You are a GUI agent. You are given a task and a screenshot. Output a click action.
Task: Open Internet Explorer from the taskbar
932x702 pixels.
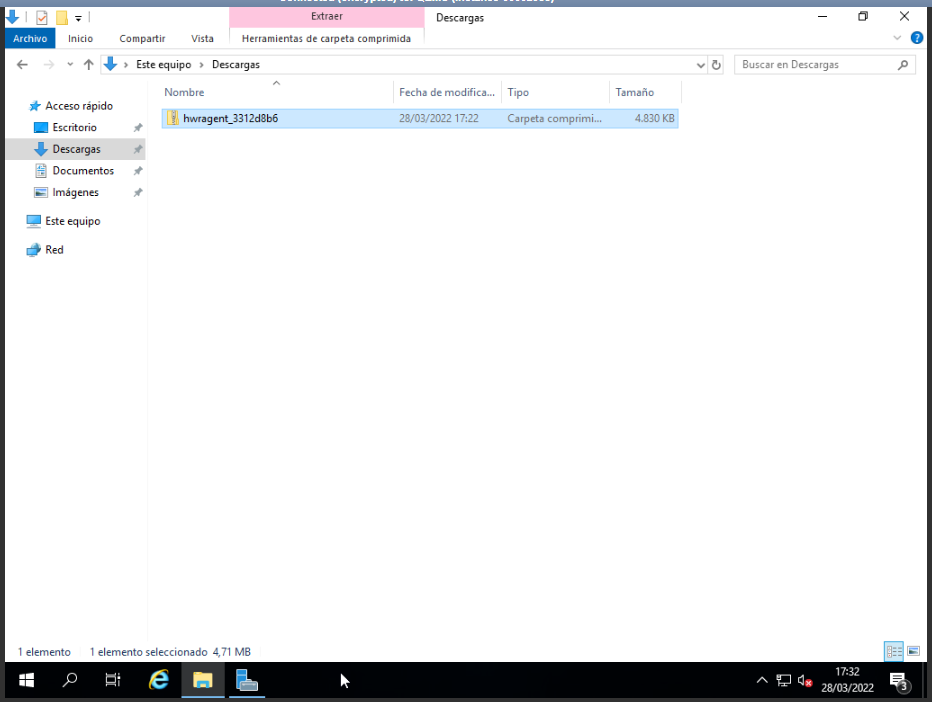point(158,680)
